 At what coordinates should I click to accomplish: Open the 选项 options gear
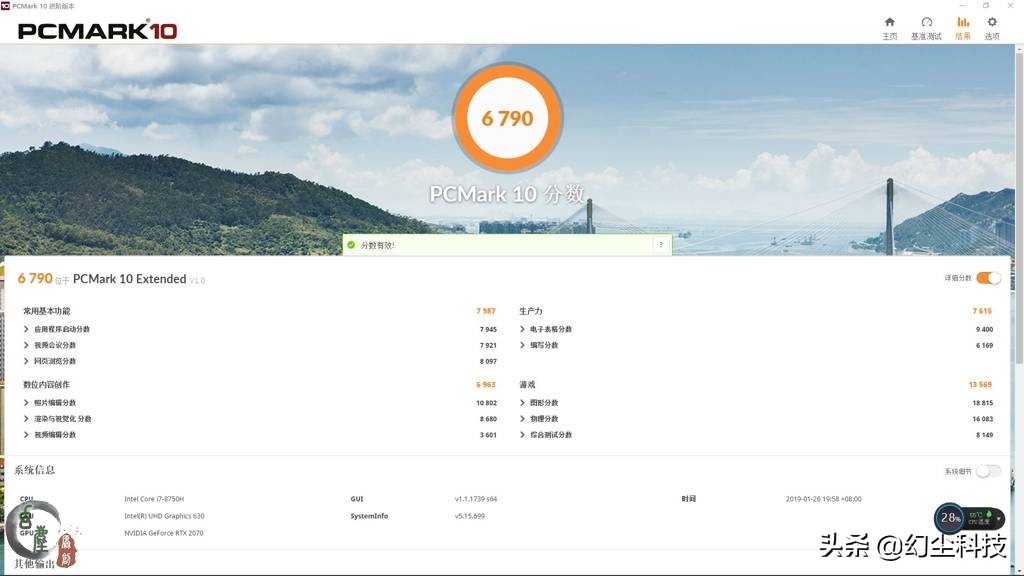(992, 29)
